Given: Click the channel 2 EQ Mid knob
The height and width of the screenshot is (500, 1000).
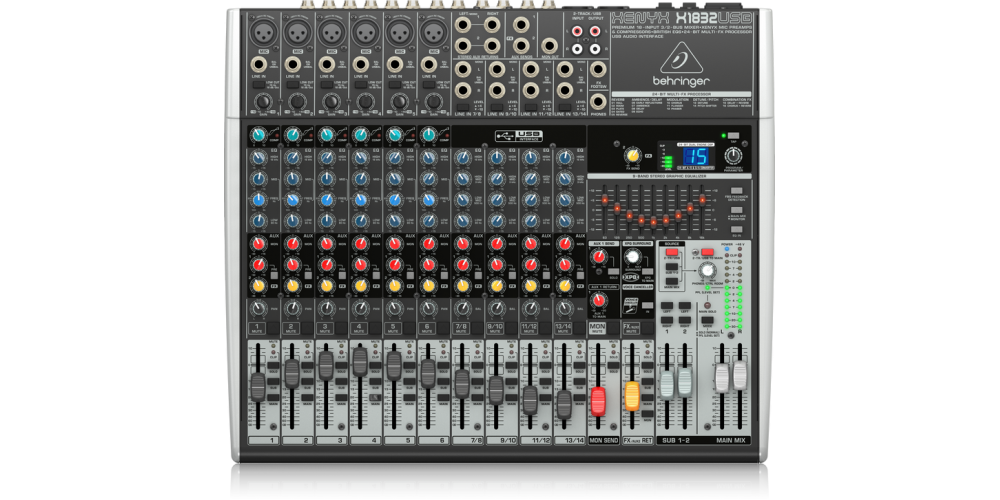Looking at the screenshot, I should pyautogui.click(x=292, y=179).
